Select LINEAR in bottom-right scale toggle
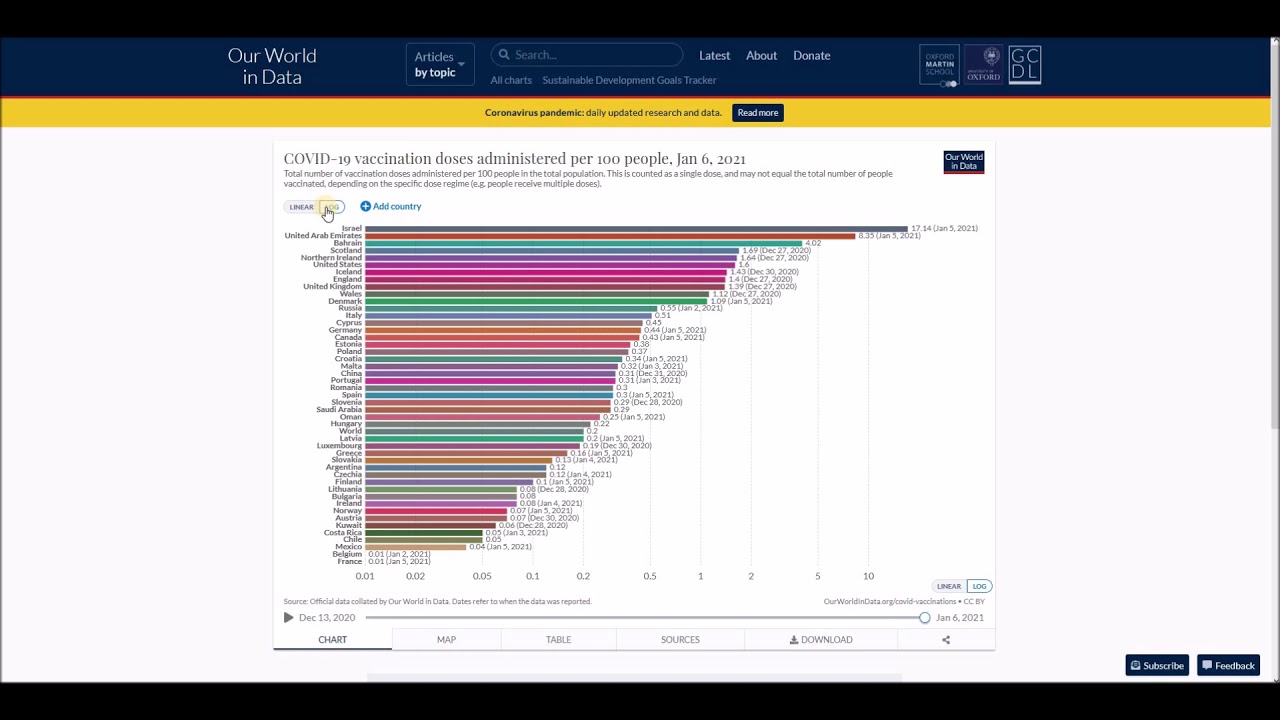1280x720 pixels. [948, 586]
